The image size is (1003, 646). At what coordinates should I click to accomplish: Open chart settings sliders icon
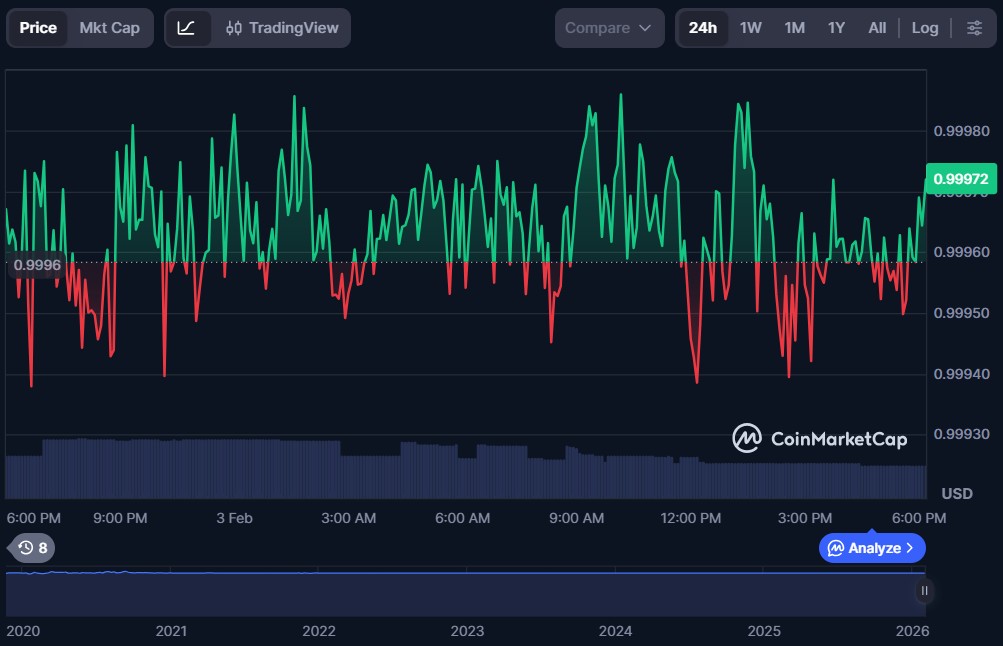[974, 28]
